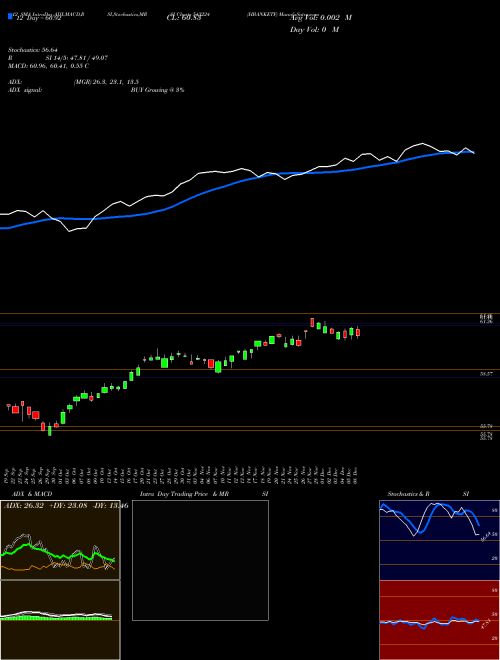The image size is (500, 660).
Task: Open the MACD histogram chart thumbnail
Action: [60, 620]
